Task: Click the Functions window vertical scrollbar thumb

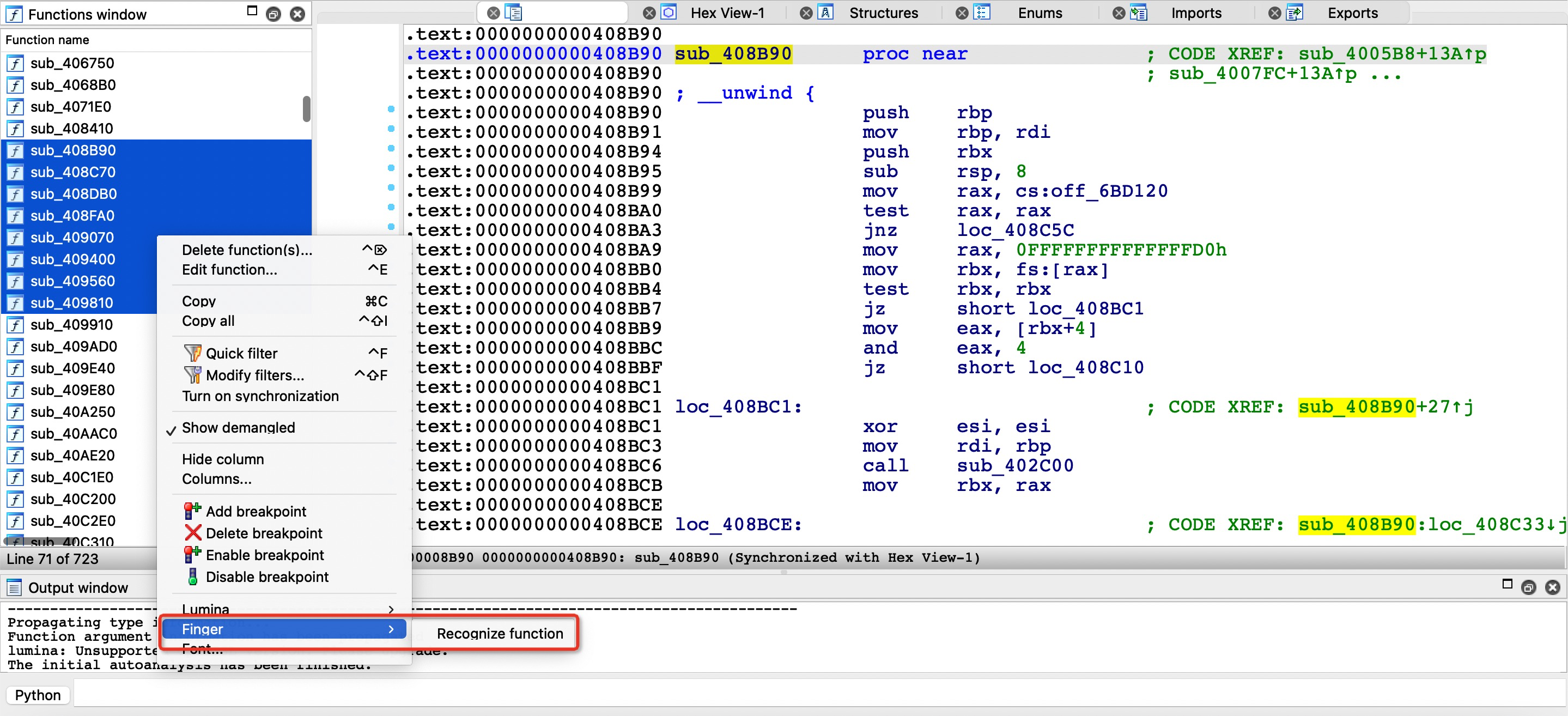Action: 306,109
